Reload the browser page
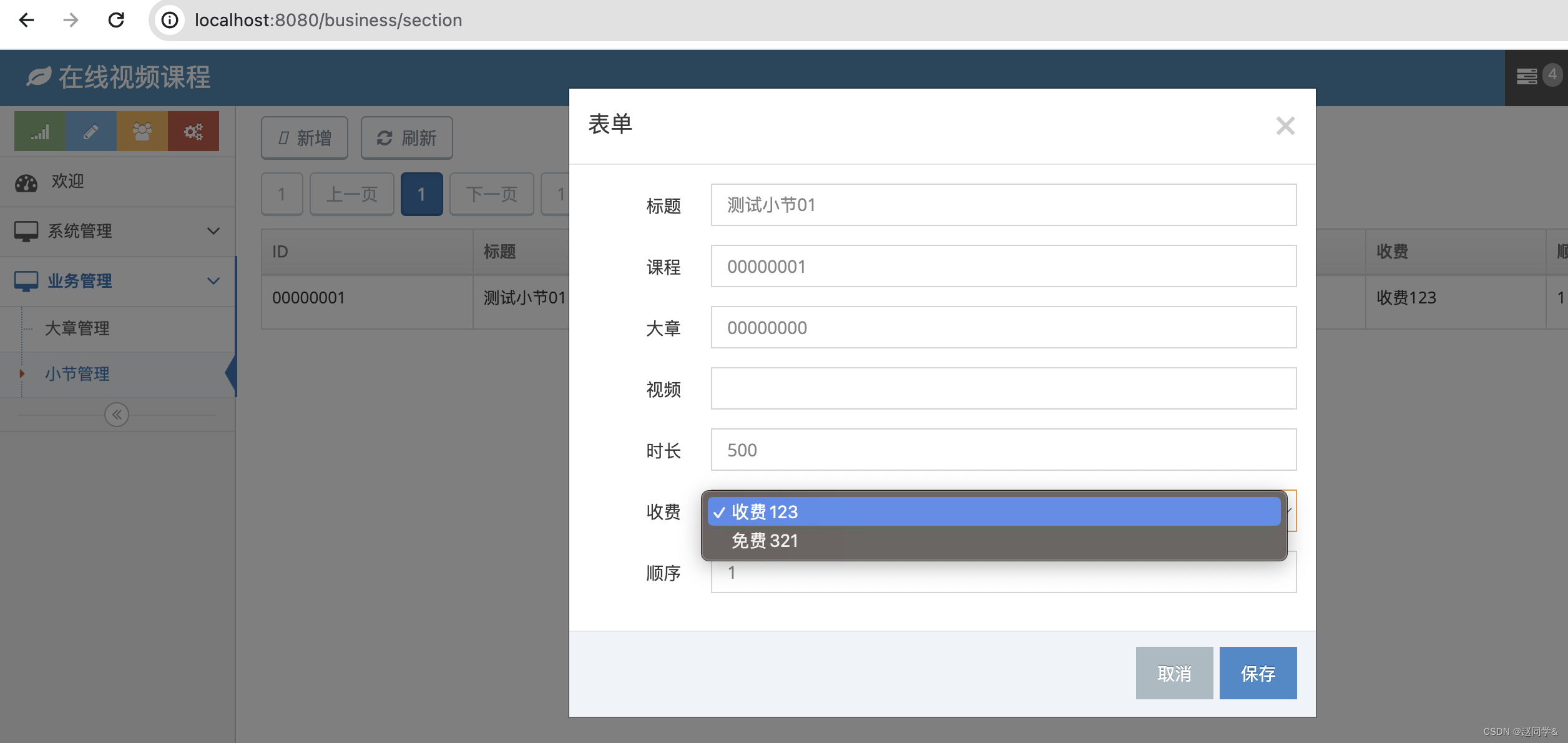 116,20
